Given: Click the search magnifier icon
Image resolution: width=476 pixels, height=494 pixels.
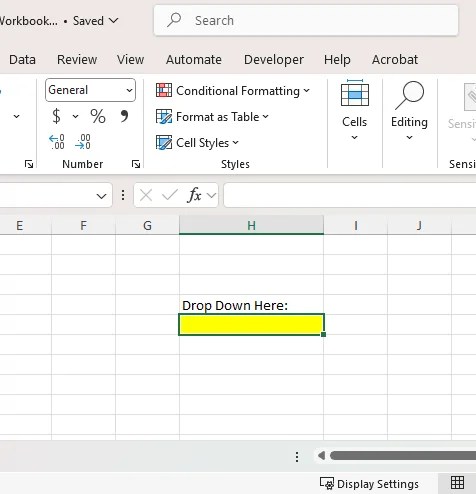Looking at the screenshot, I should [174, 20].
